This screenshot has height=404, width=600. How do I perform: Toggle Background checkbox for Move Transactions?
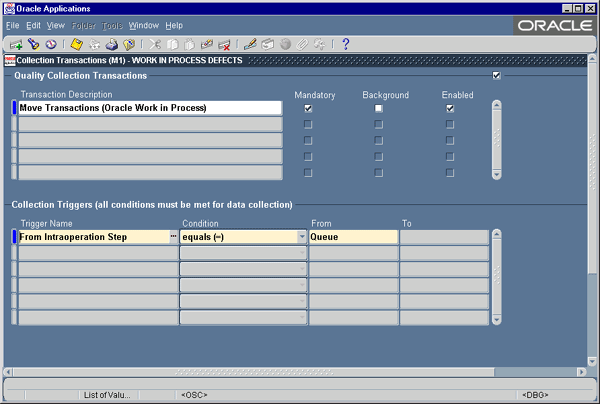pyautogui.click(x=378, y=108)
